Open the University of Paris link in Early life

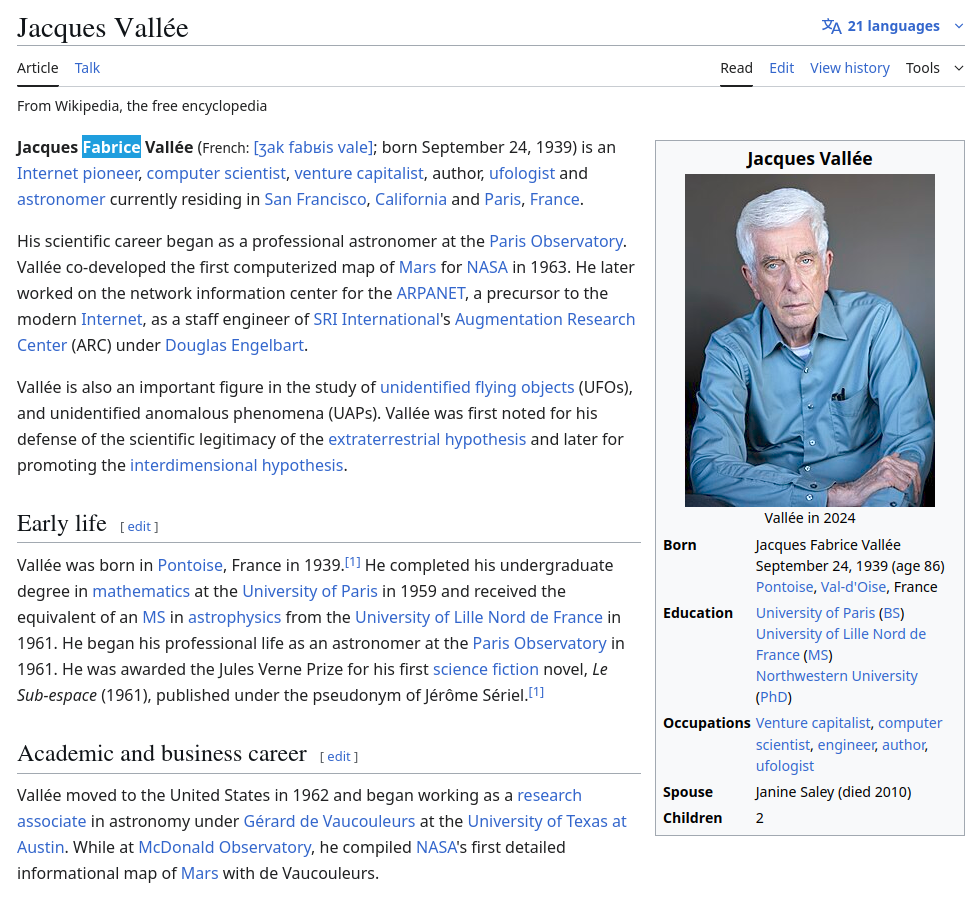[x=310, y=591]
